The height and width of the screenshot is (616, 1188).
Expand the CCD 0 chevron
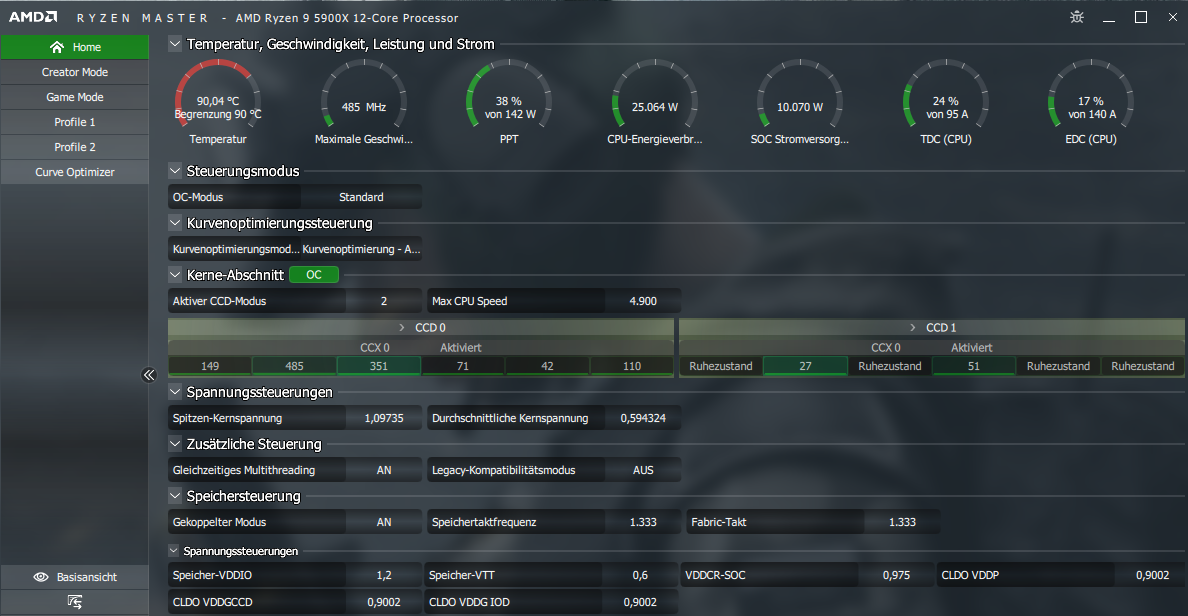click(x=402, y=327)
